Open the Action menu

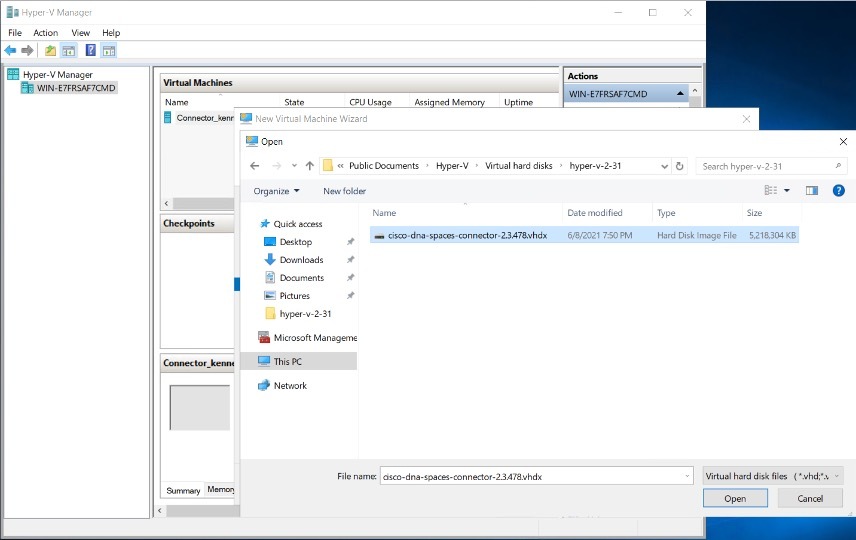pyautogui.click(x=46, y=33)
